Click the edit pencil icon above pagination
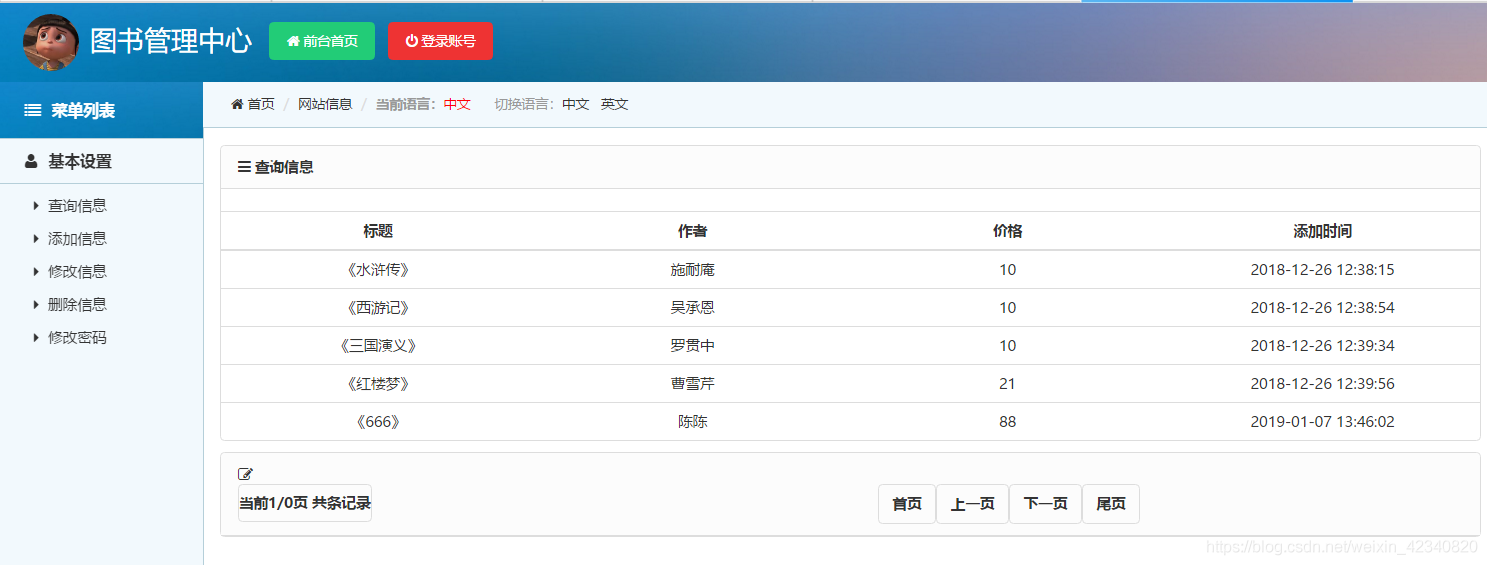This screenshot has height=565, width=1487. [246, 474]
